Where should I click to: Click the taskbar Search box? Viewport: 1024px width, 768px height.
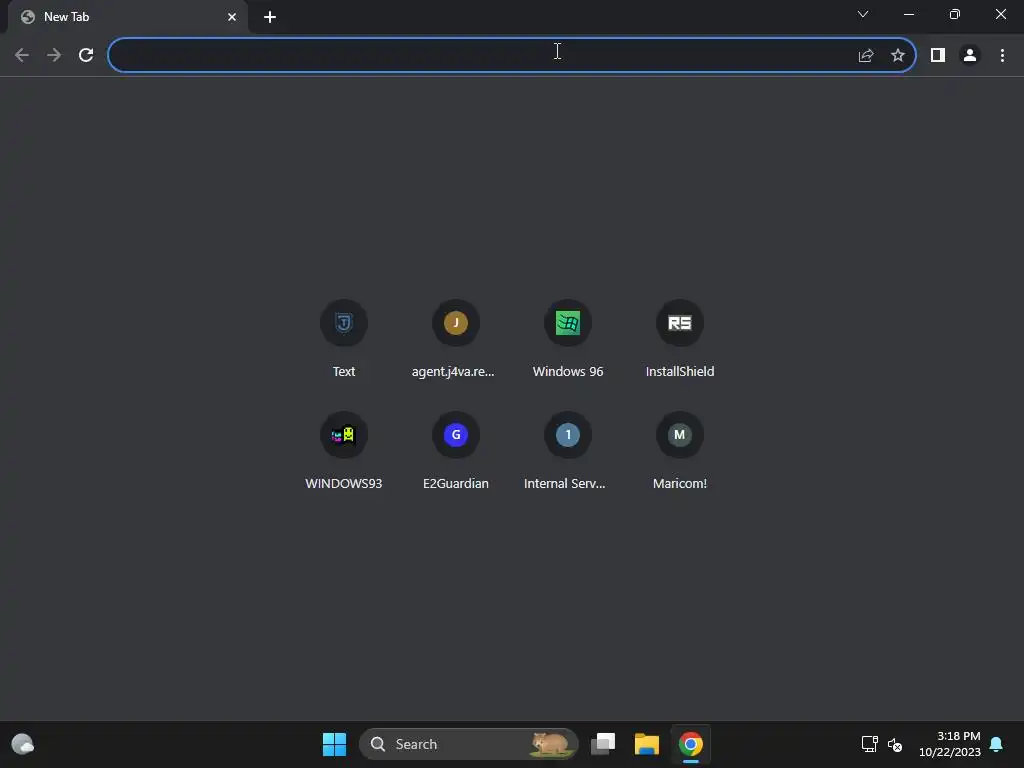(x=468, y=744)
